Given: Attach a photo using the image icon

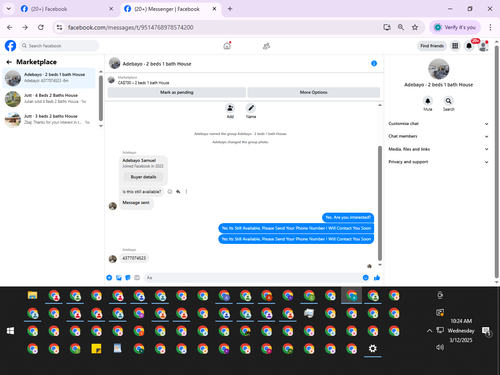Looking at the screenshot, I should (119, 278).
